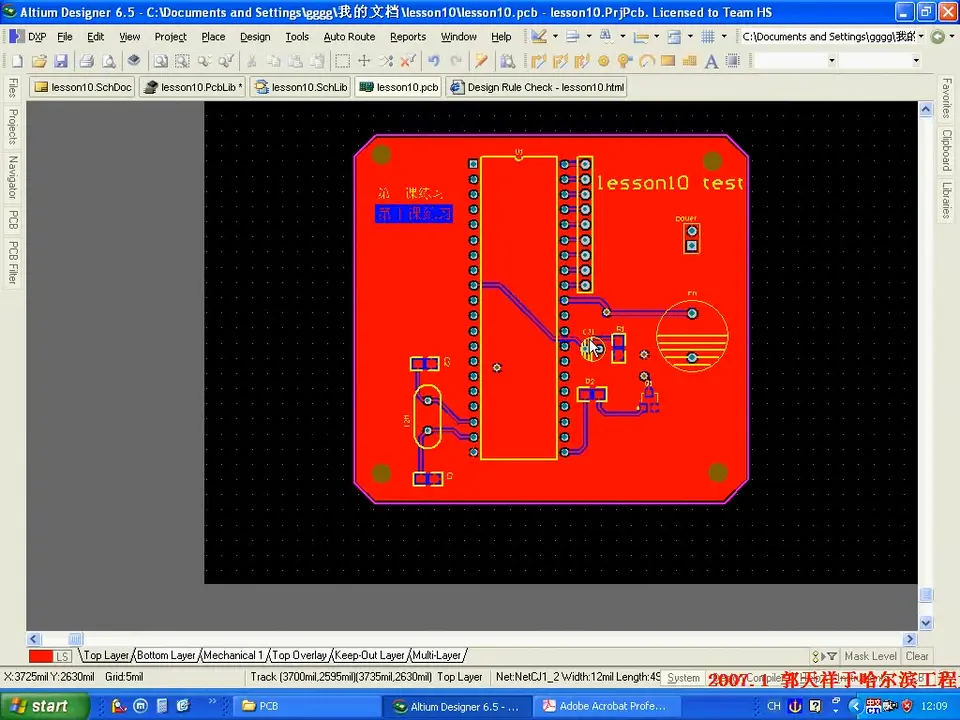Select the Keep-Out Layer tab
This screenshot has height=720, width=960.
369,655
